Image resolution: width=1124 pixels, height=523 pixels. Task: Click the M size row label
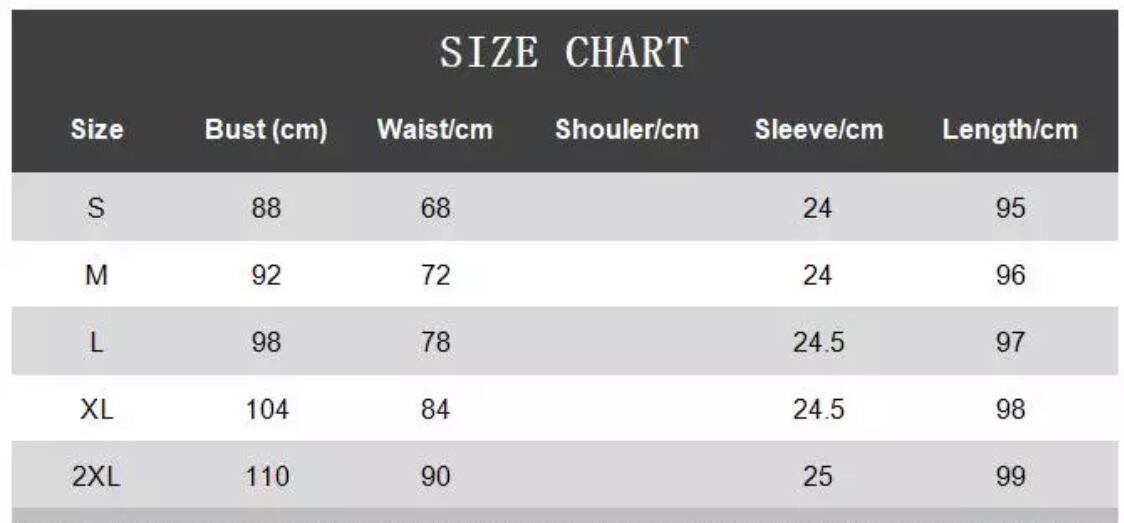point(97,275)
